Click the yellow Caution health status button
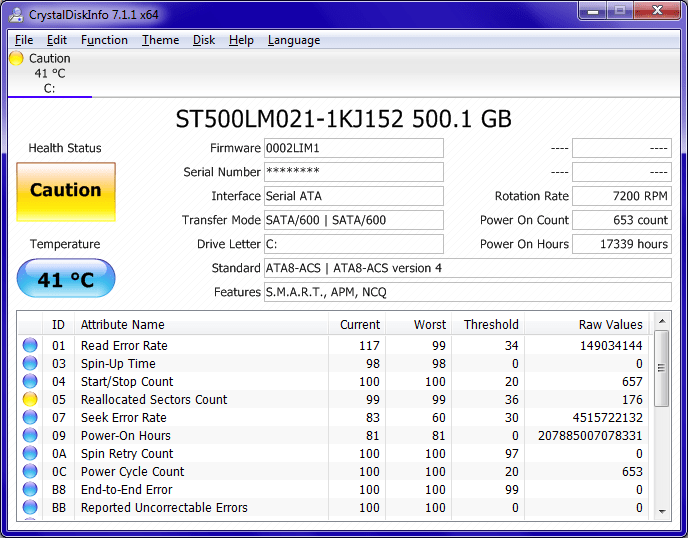The height and width of the screenshot is (538, 688). tap(66, 191)
